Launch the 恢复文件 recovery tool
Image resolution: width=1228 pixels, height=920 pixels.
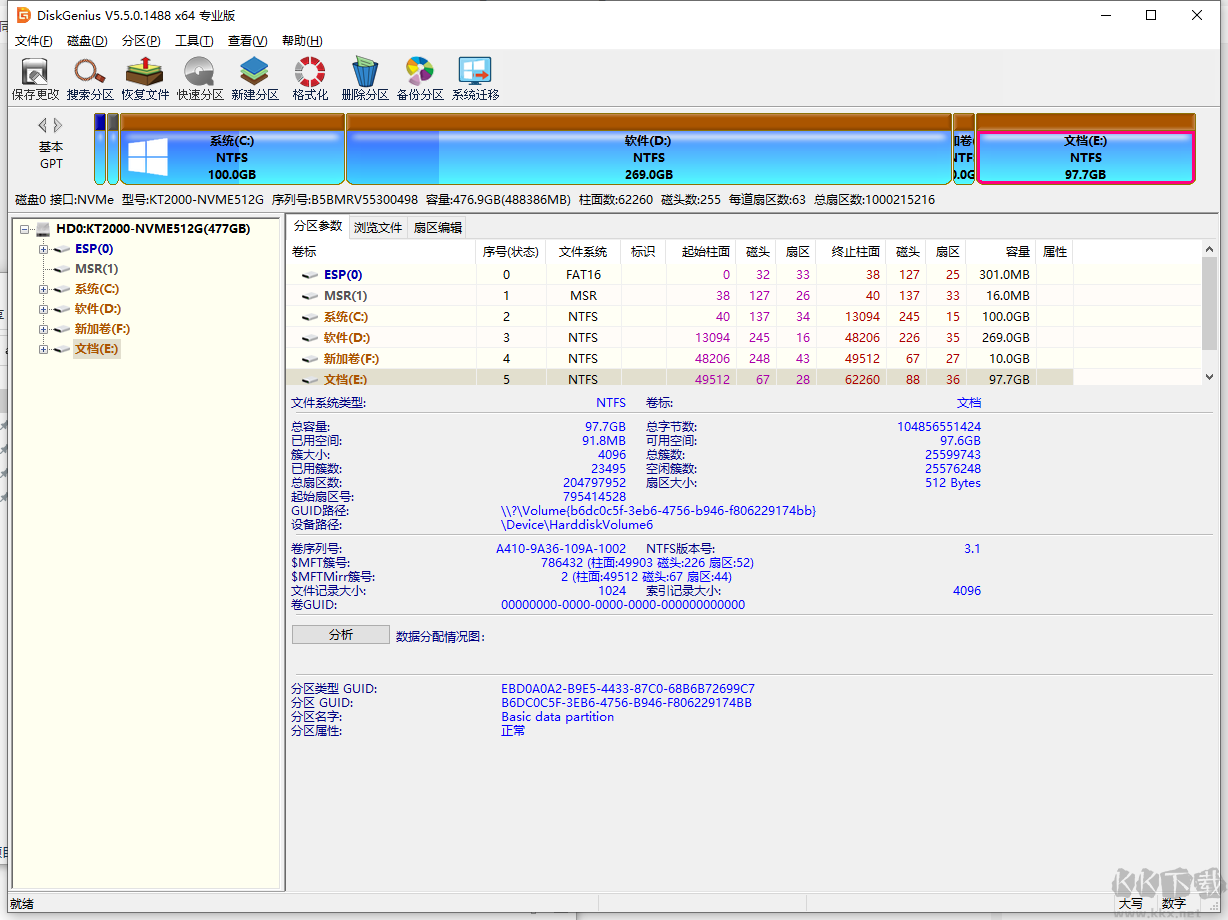click(145, 79)
